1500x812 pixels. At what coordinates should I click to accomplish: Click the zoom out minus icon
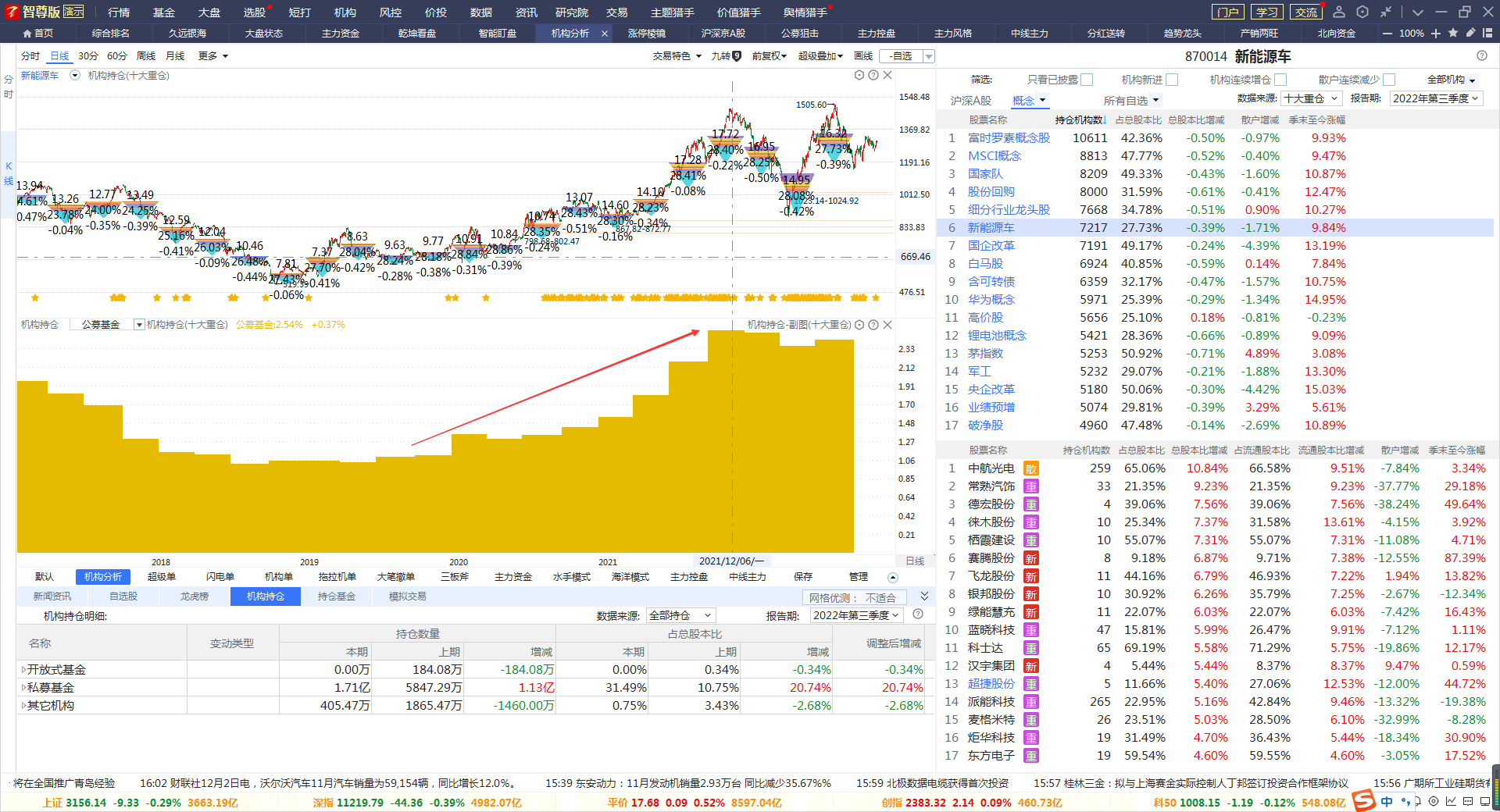[1387, 34]
